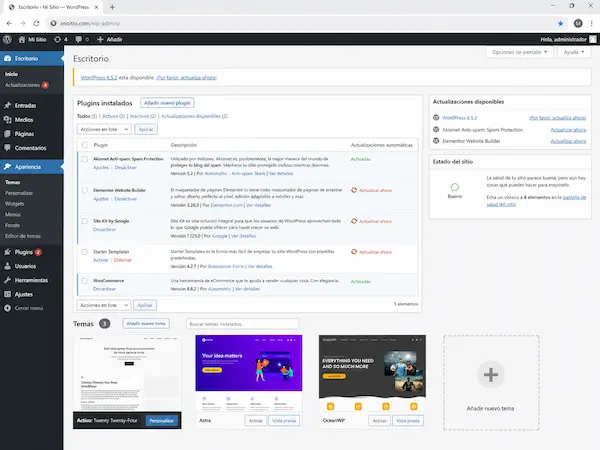This screenshot has width=600, height=450.
Task: Expand Opciones de pantalla panel
Action: coord(519,52)
